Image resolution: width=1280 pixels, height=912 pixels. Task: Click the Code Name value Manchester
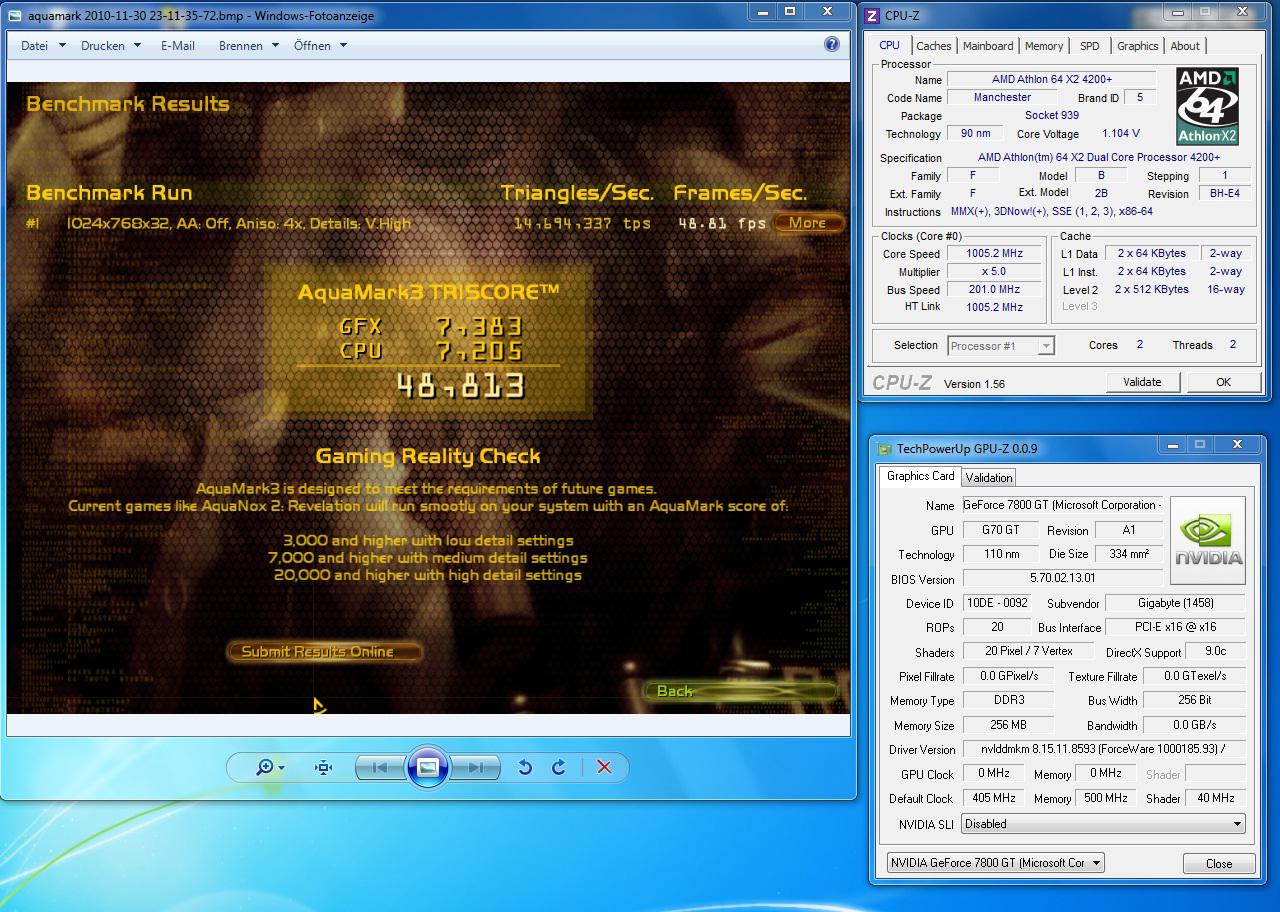pyautogui.click(x=1002, y=98)
